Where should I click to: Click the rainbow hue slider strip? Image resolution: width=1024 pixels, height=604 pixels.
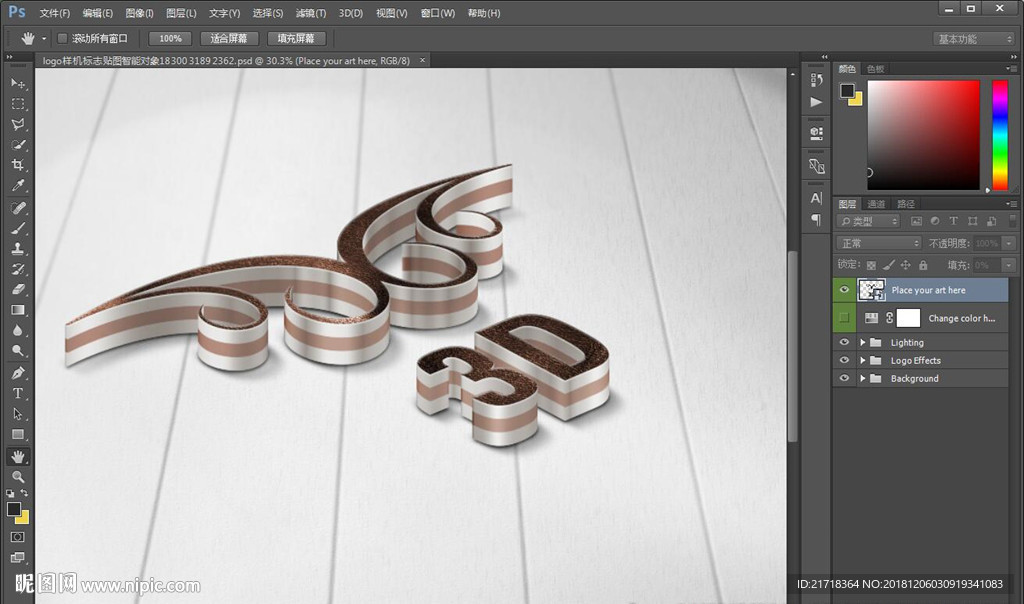point(999,135)
